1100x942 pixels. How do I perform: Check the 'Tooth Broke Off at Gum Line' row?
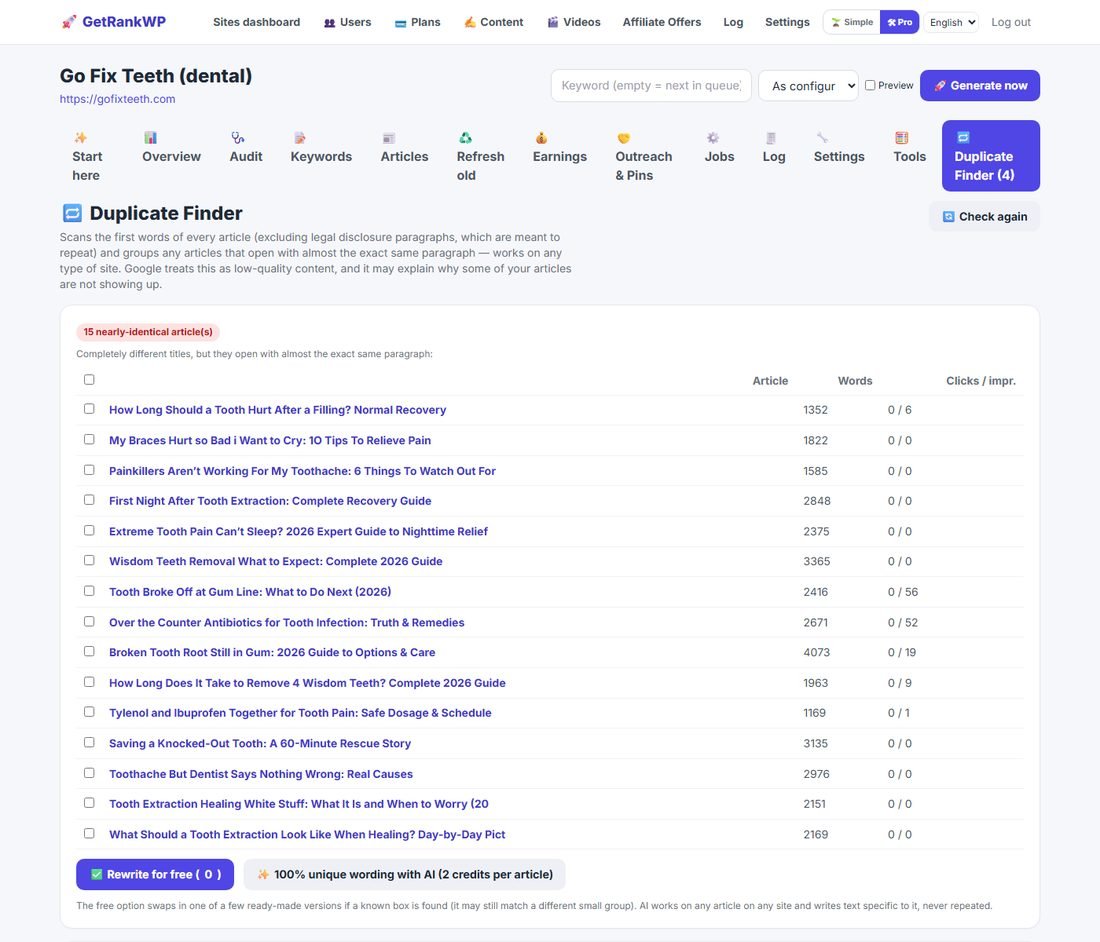click(x=89, y=591)
